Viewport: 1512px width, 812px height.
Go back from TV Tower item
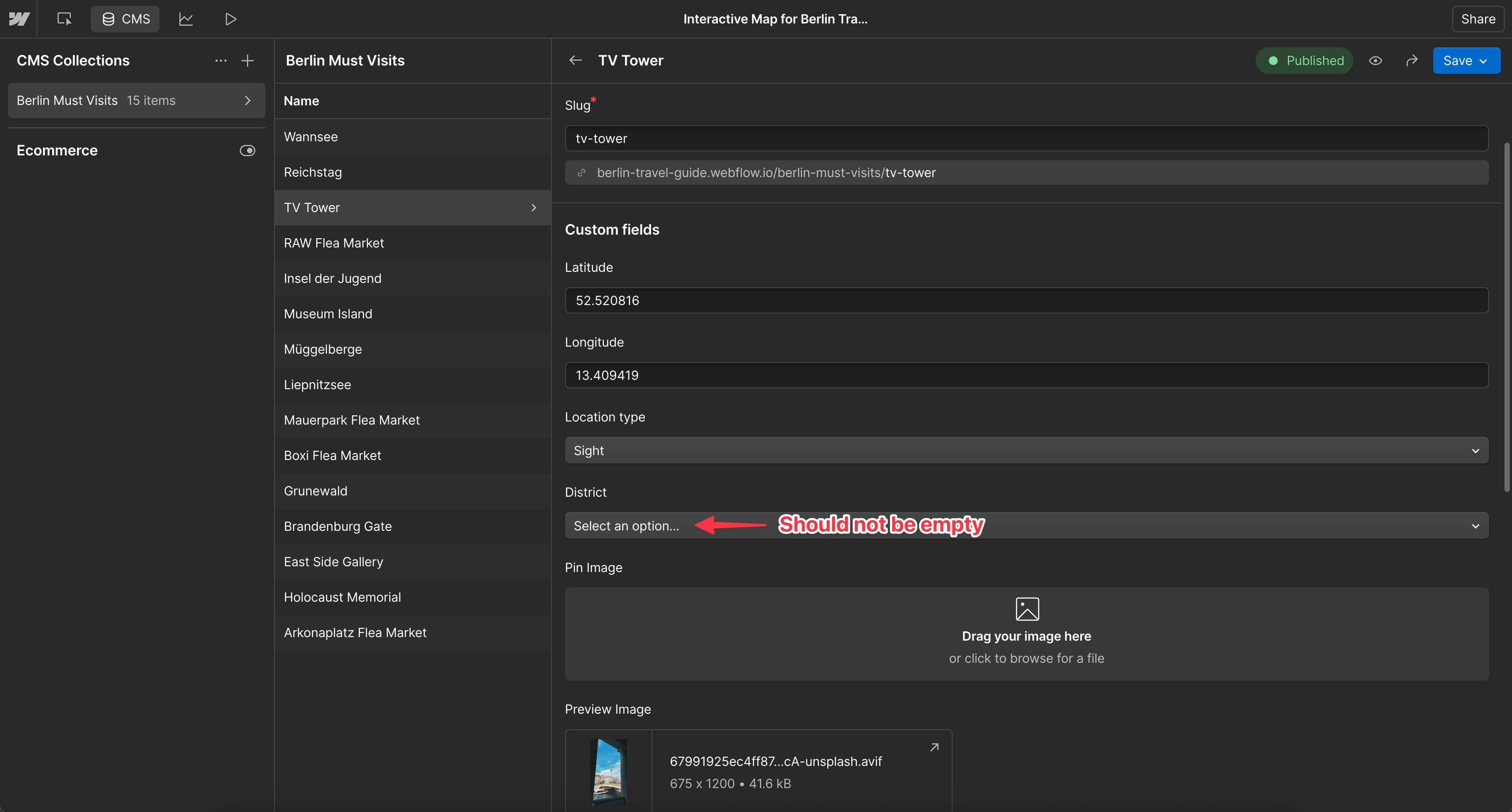[575, 60]
